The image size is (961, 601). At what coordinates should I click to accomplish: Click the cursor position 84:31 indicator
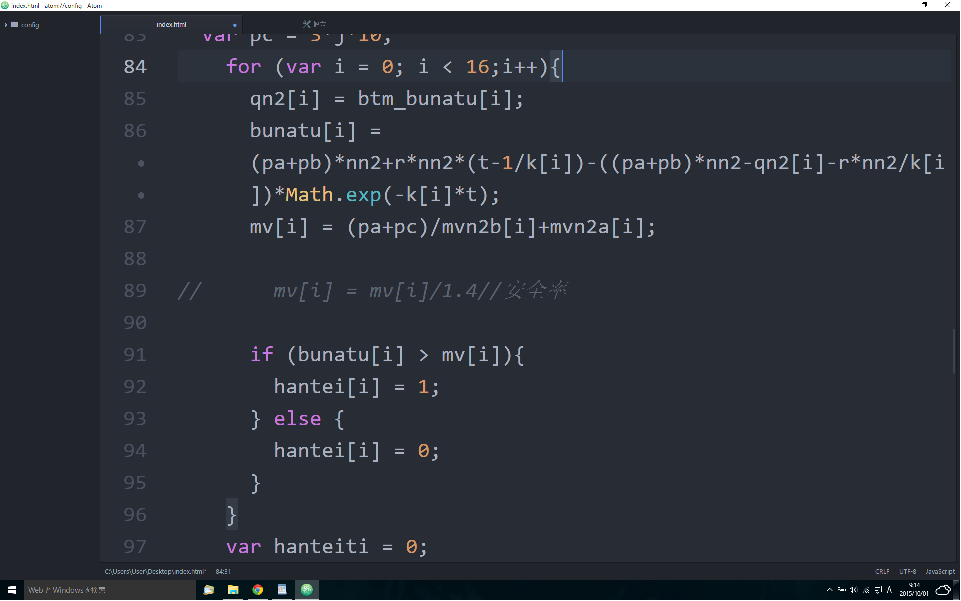[x=223, y=571]
